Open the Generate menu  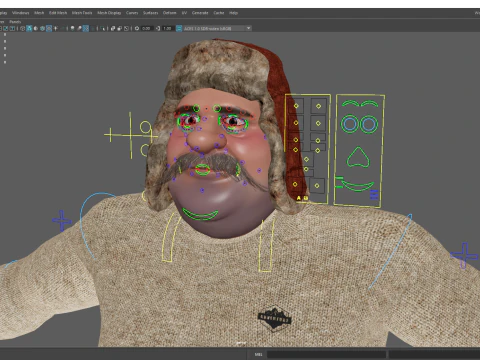pyautogui.click(x=200, y=13)
